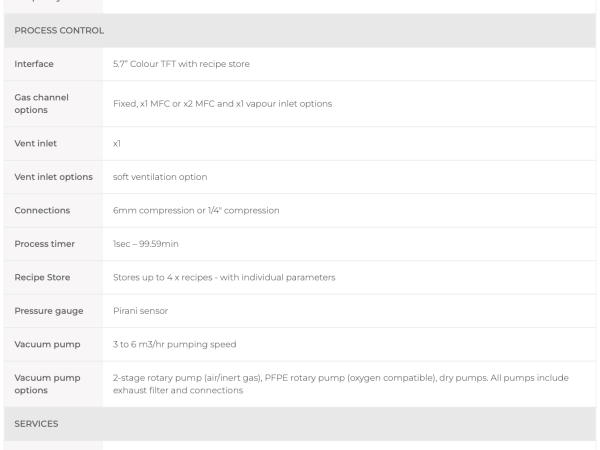Select the Vacuum pump options label

click(47, 384)
